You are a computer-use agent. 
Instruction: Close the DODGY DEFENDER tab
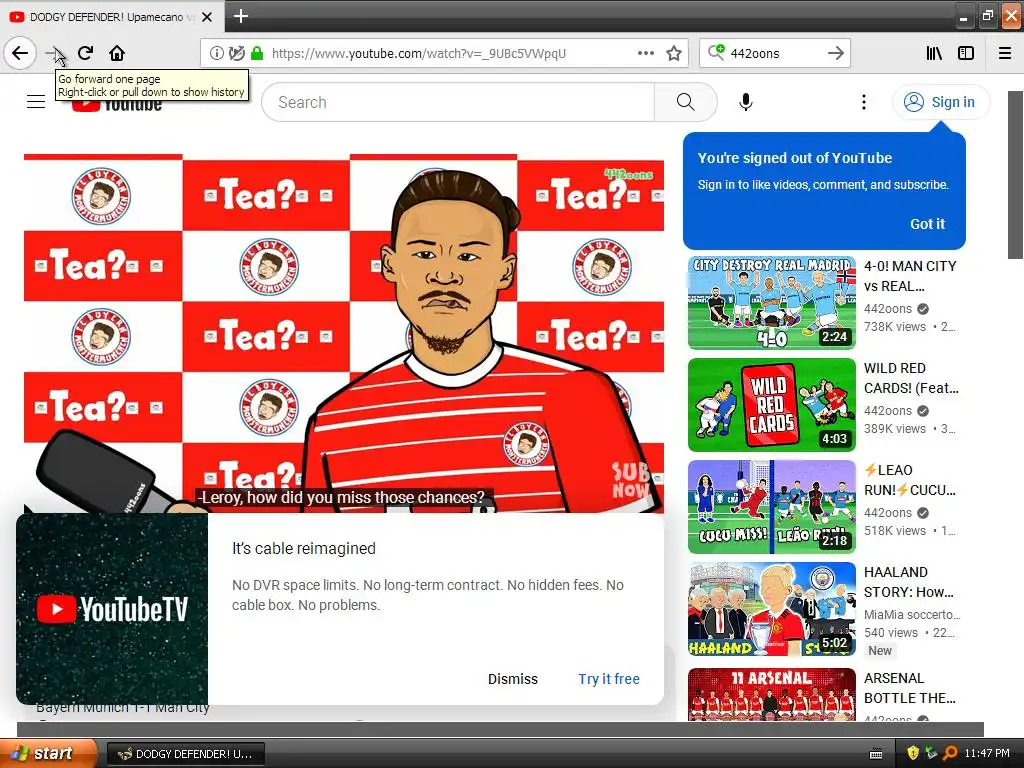[207, 17]
